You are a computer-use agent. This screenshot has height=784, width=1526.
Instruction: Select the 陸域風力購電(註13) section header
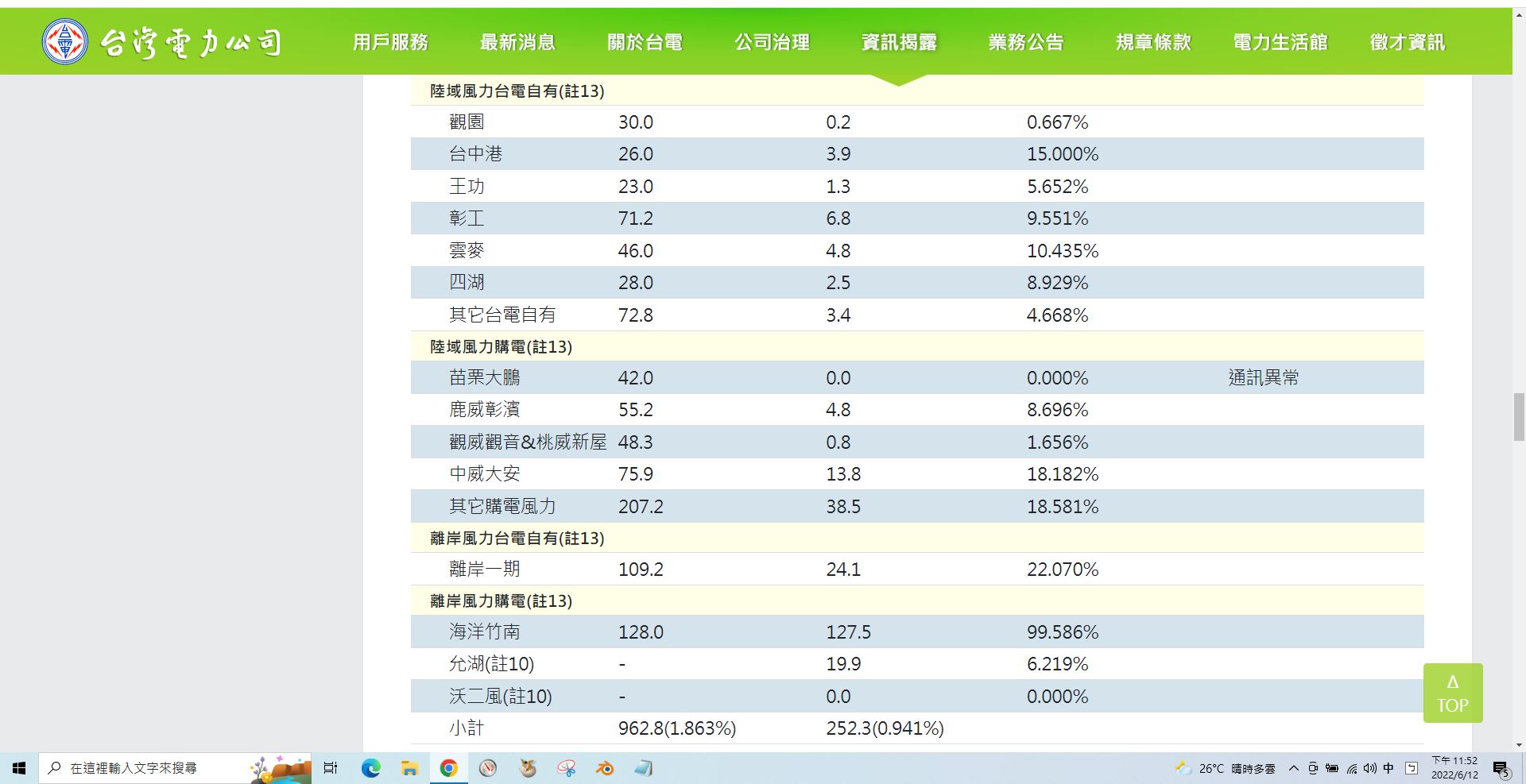(x=502, y=347)
